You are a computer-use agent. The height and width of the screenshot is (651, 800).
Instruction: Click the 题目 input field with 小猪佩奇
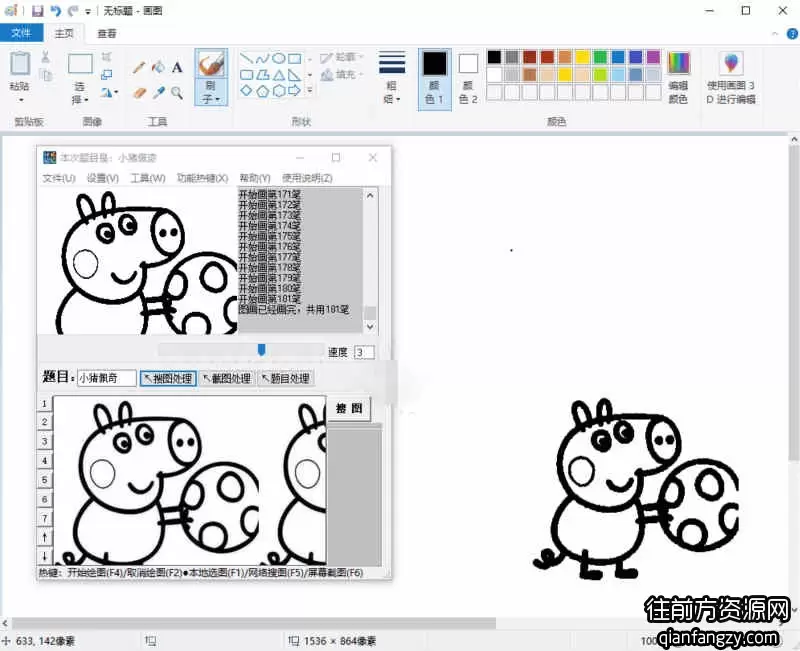107,378
